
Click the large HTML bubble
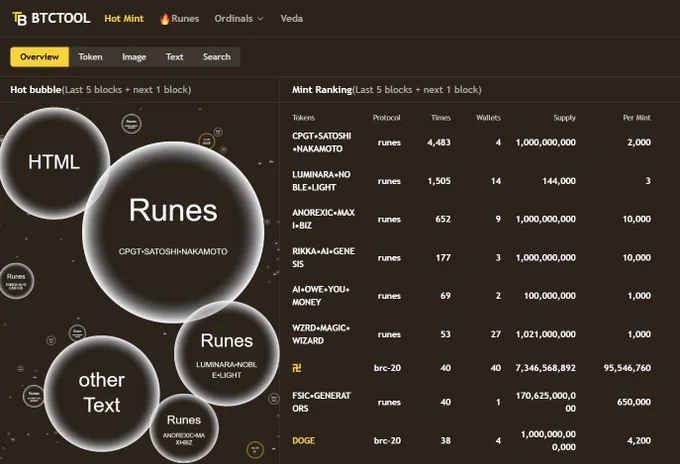(54, 163)
